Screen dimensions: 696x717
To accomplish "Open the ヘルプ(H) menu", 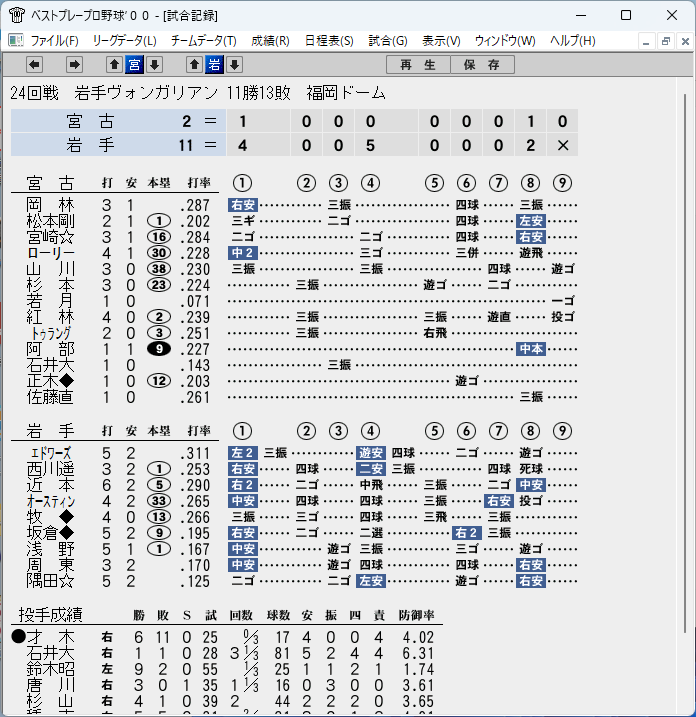I will (573, 41).
